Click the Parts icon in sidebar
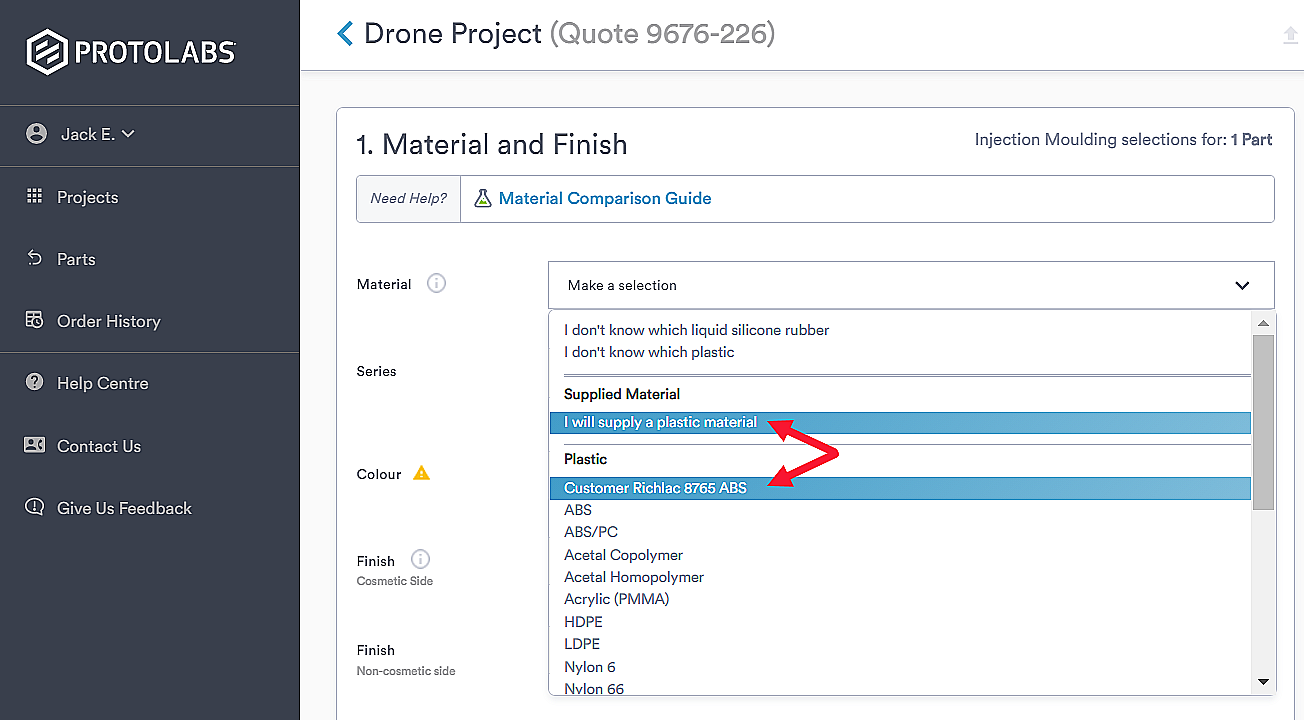The image size is (1304, 720). pyautogui.click(x=35, y=258)
